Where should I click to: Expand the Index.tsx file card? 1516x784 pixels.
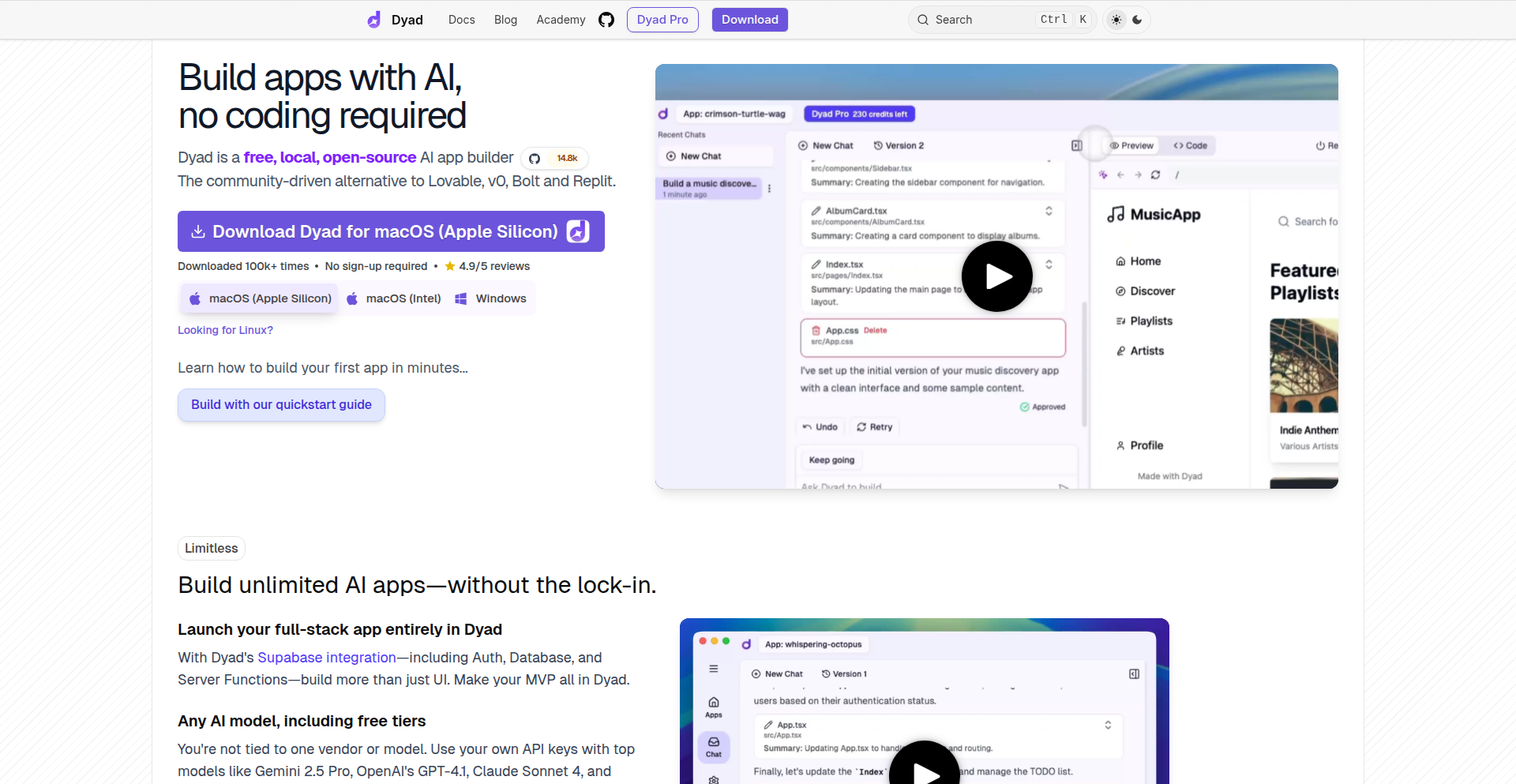1049,264
